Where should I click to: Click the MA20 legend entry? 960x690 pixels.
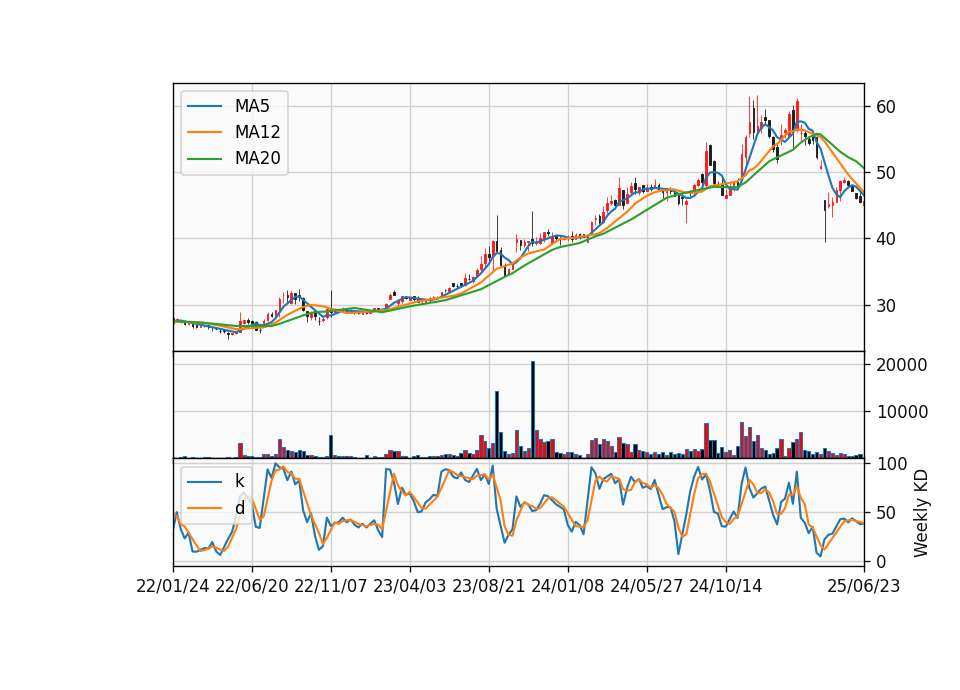coord(233,158)
